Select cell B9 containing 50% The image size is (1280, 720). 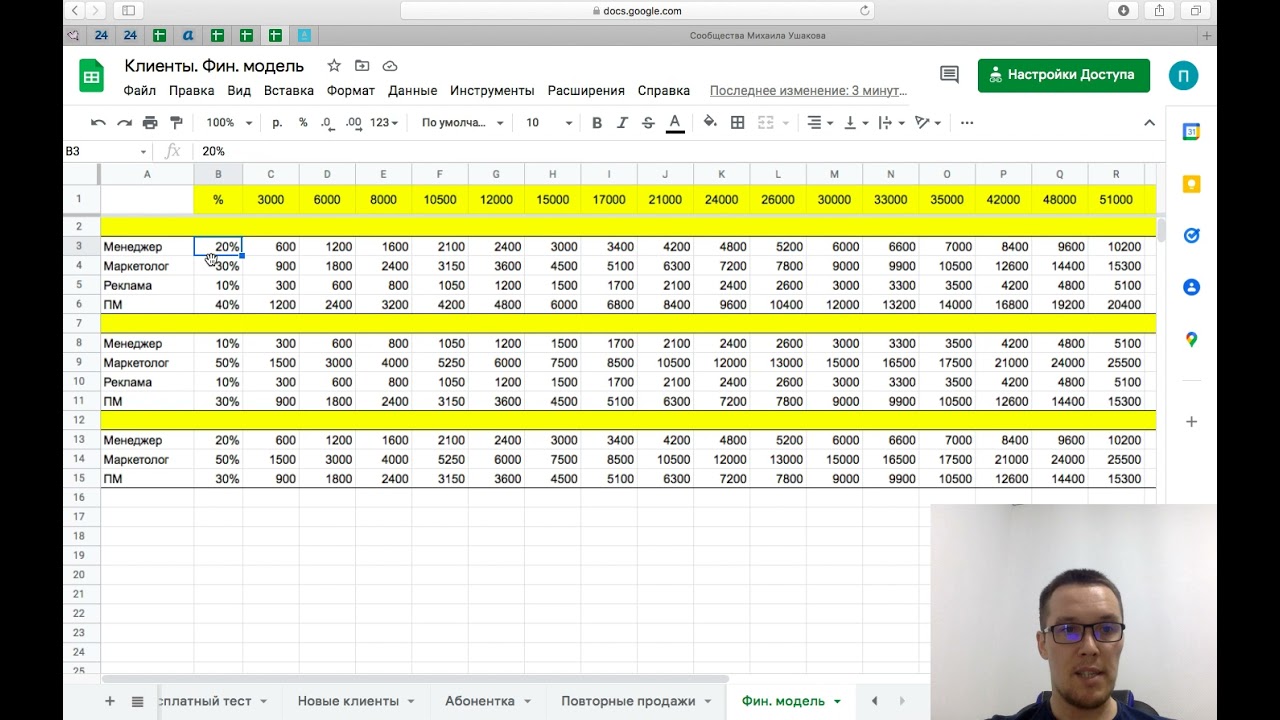pos(219,363)
